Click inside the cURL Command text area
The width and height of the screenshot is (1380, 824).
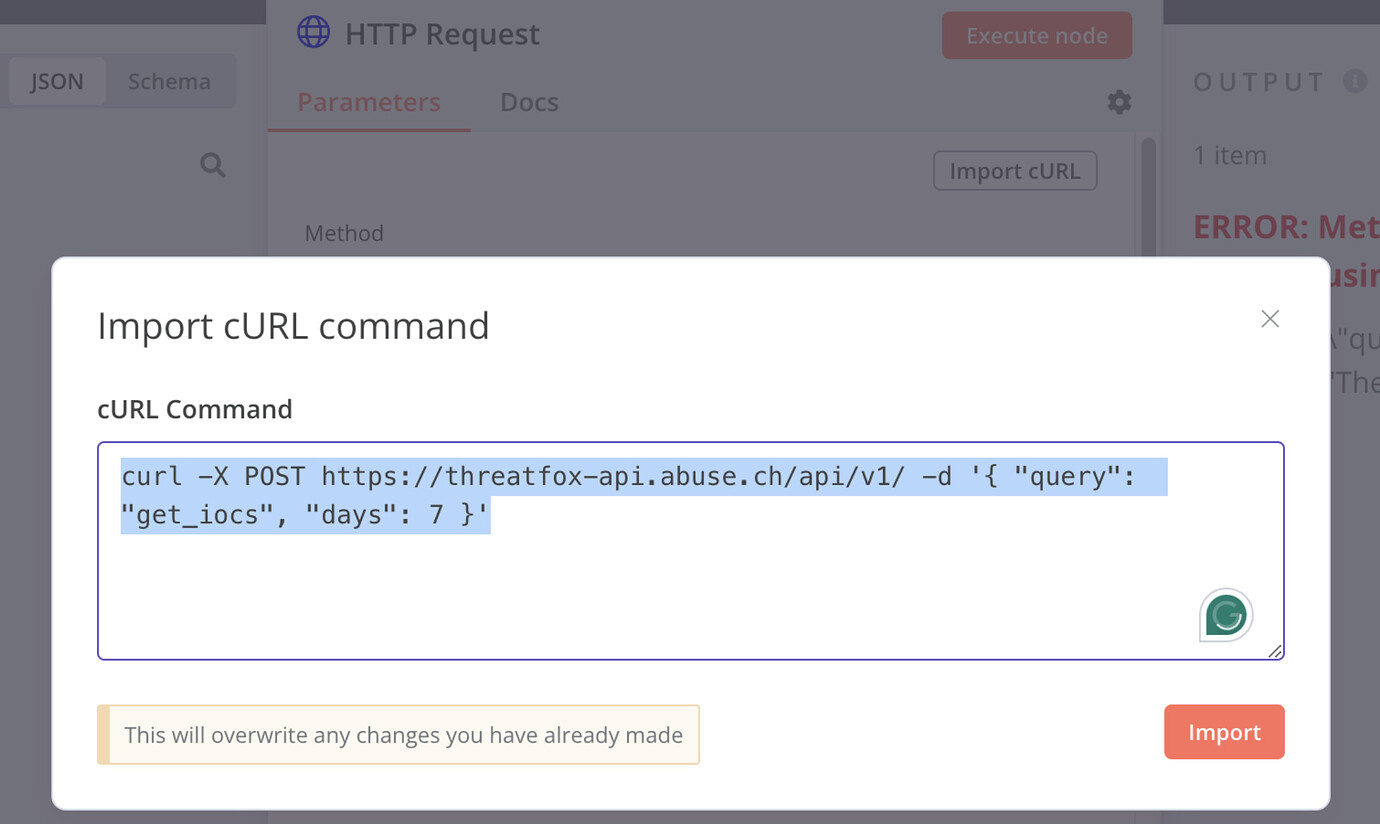(690, 550)
